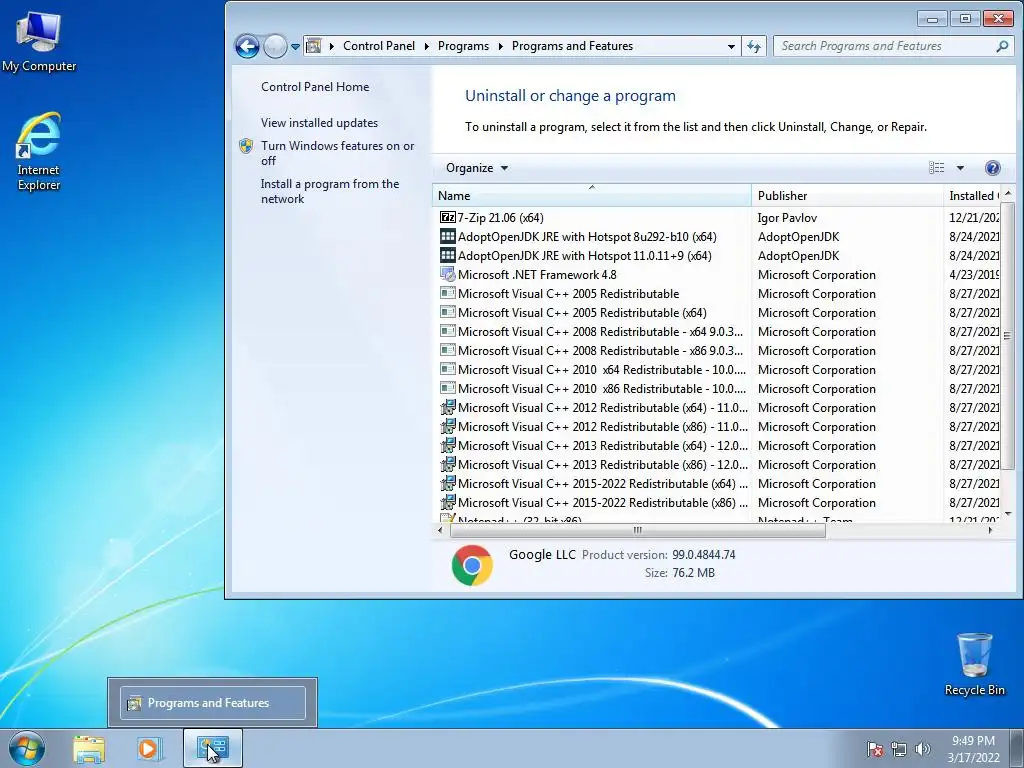Click the change view icon button
Viewport: 1024px width, 768px height.
point(936,168)
